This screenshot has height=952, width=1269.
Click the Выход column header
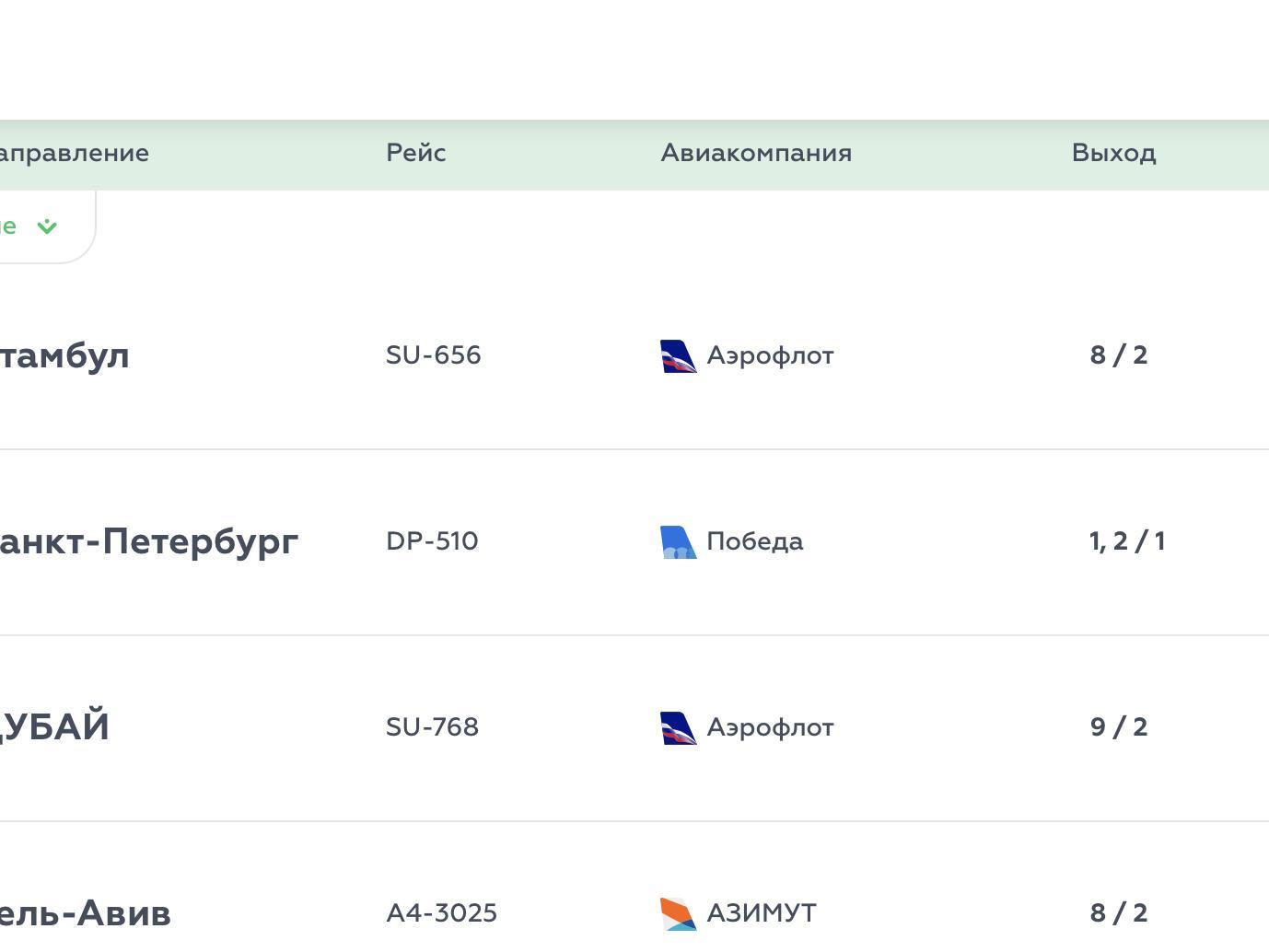tap(1113, 153)
